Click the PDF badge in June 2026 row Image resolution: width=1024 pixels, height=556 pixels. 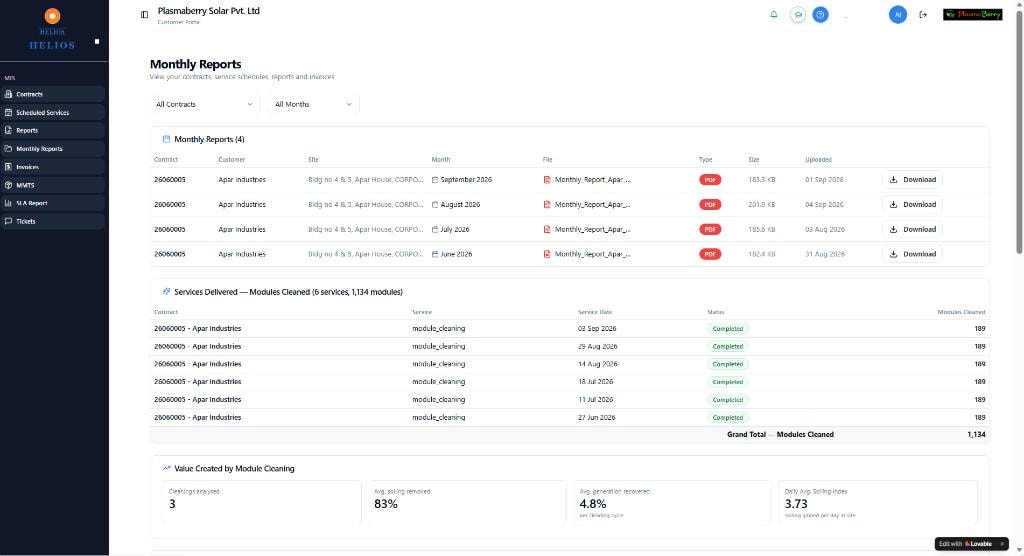click(x=710, y=254)
